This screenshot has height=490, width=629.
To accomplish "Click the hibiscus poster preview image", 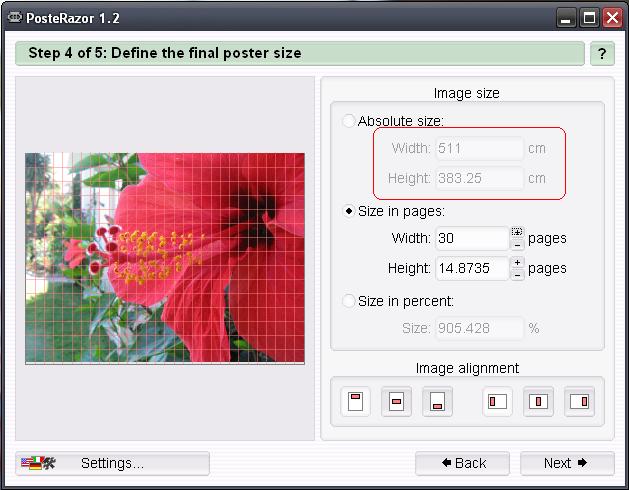I will [x=165, y=258].
